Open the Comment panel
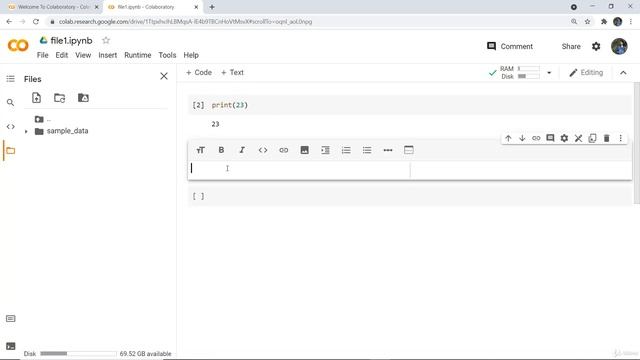Screen dimensions: 640x360 [510, 46]
